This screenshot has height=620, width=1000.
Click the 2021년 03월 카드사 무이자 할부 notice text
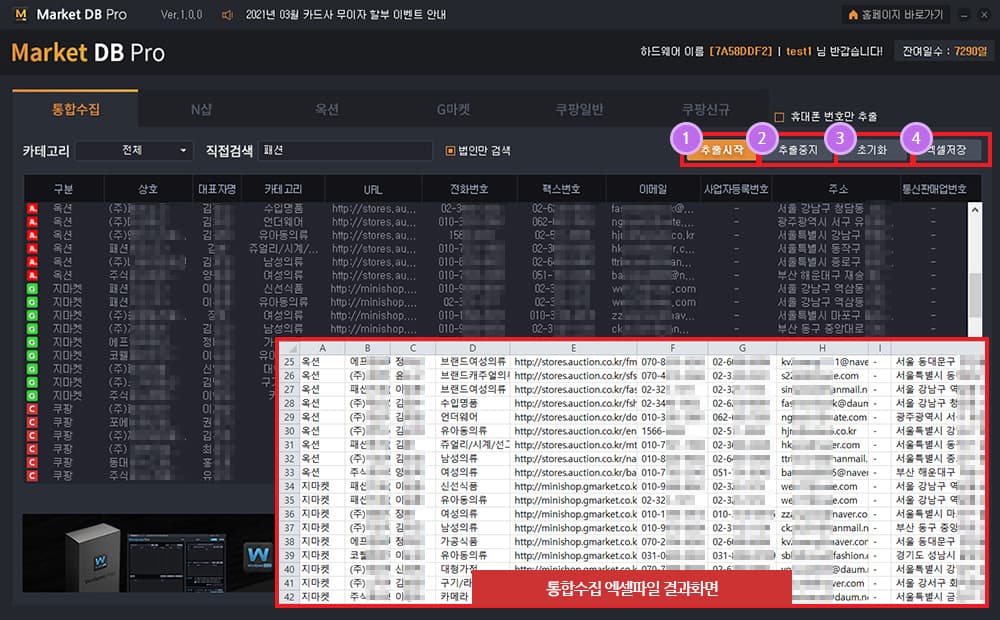[x=346, y=15]
